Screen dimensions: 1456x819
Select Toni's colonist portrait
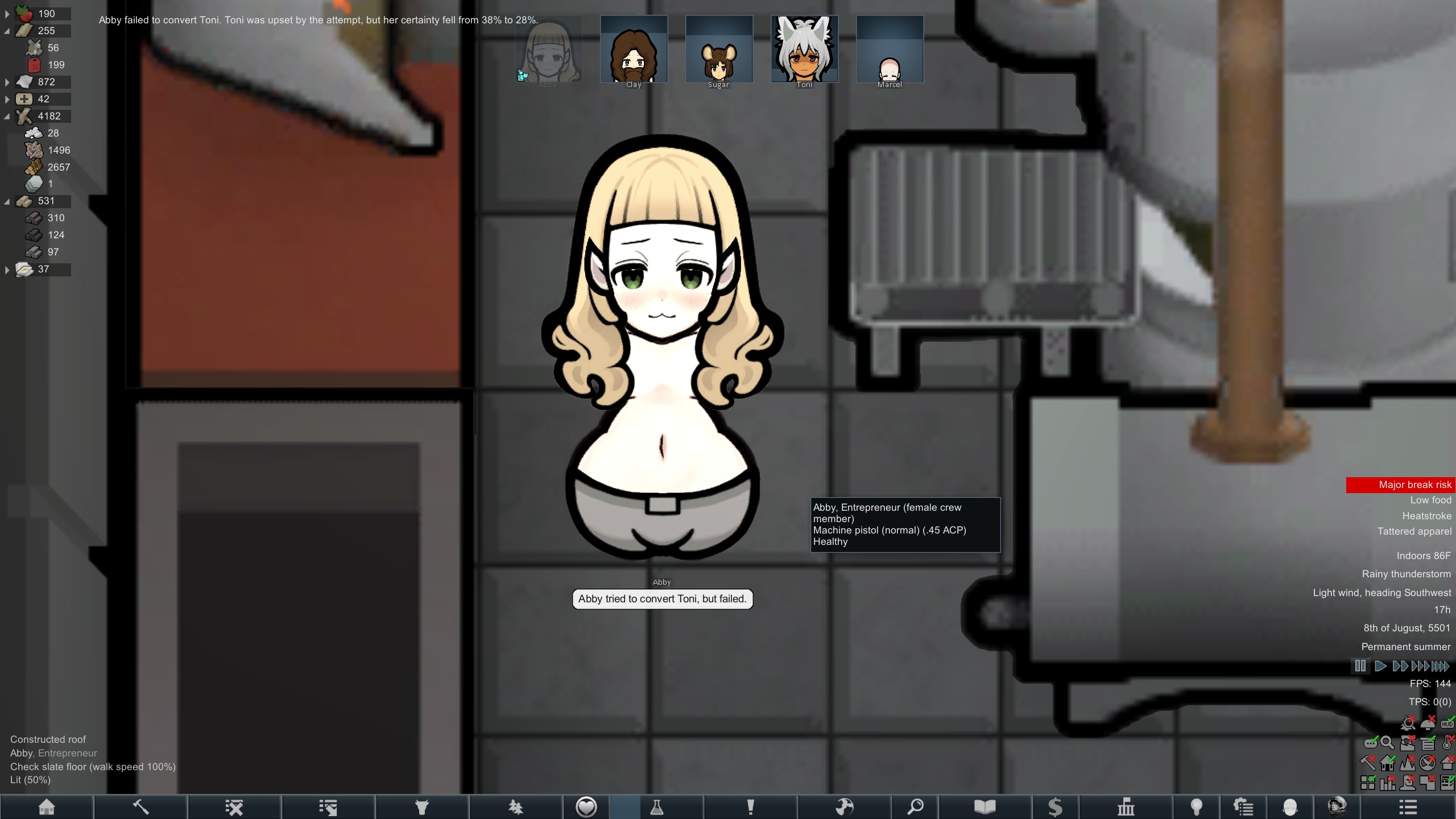pos(804,49)
